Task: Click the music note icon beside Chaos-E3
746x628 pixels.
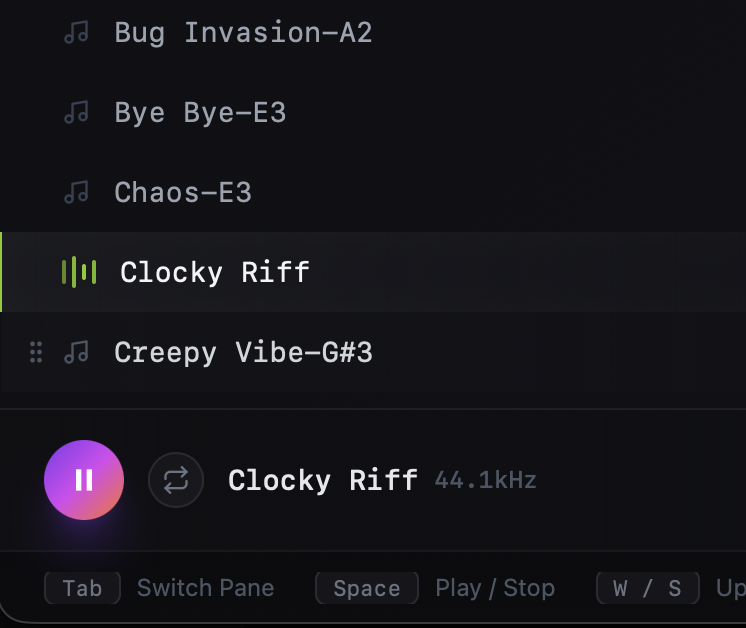Action: [76, 192]
